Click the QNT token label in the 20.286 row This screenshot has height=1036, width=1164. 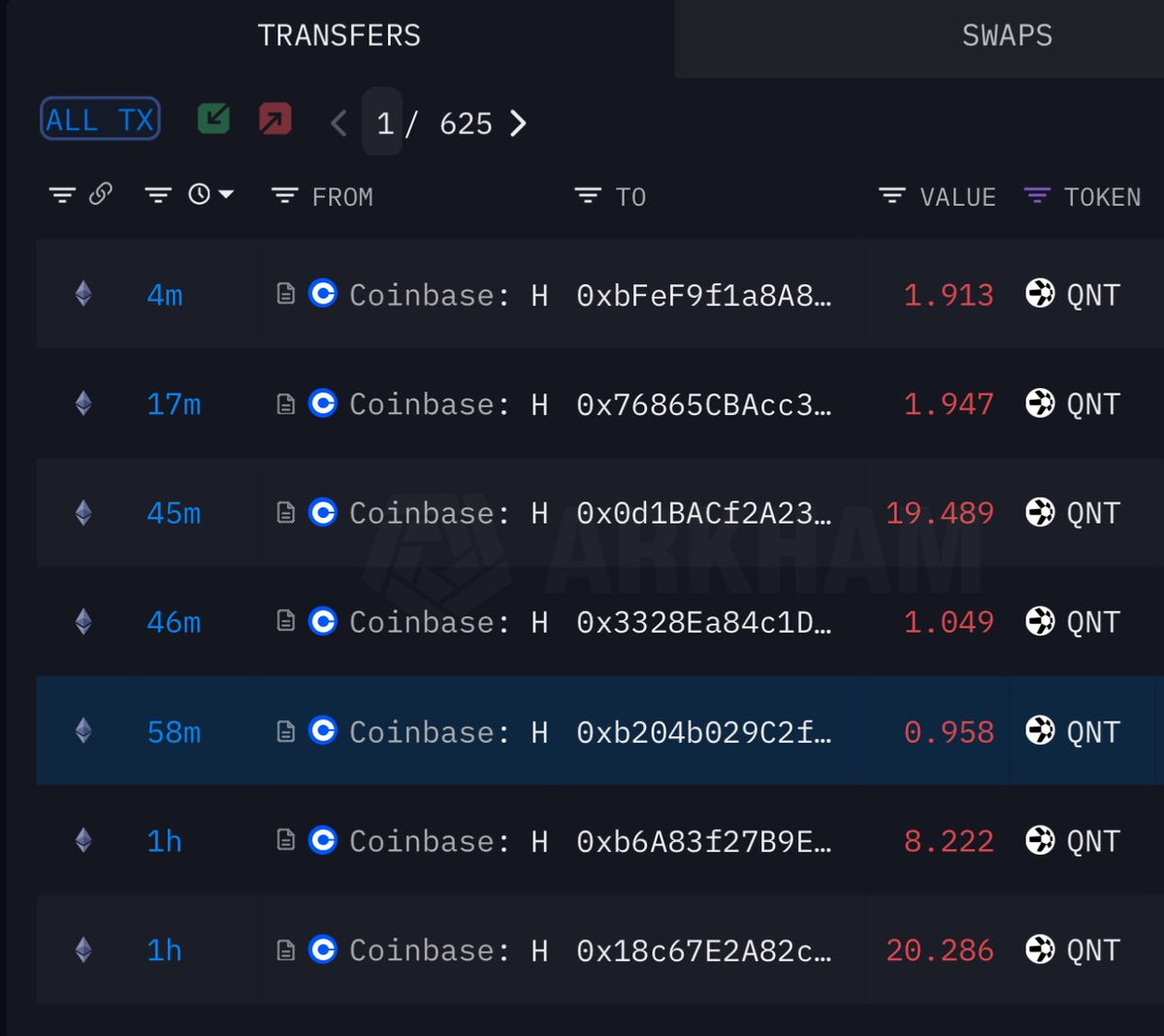1093,951
